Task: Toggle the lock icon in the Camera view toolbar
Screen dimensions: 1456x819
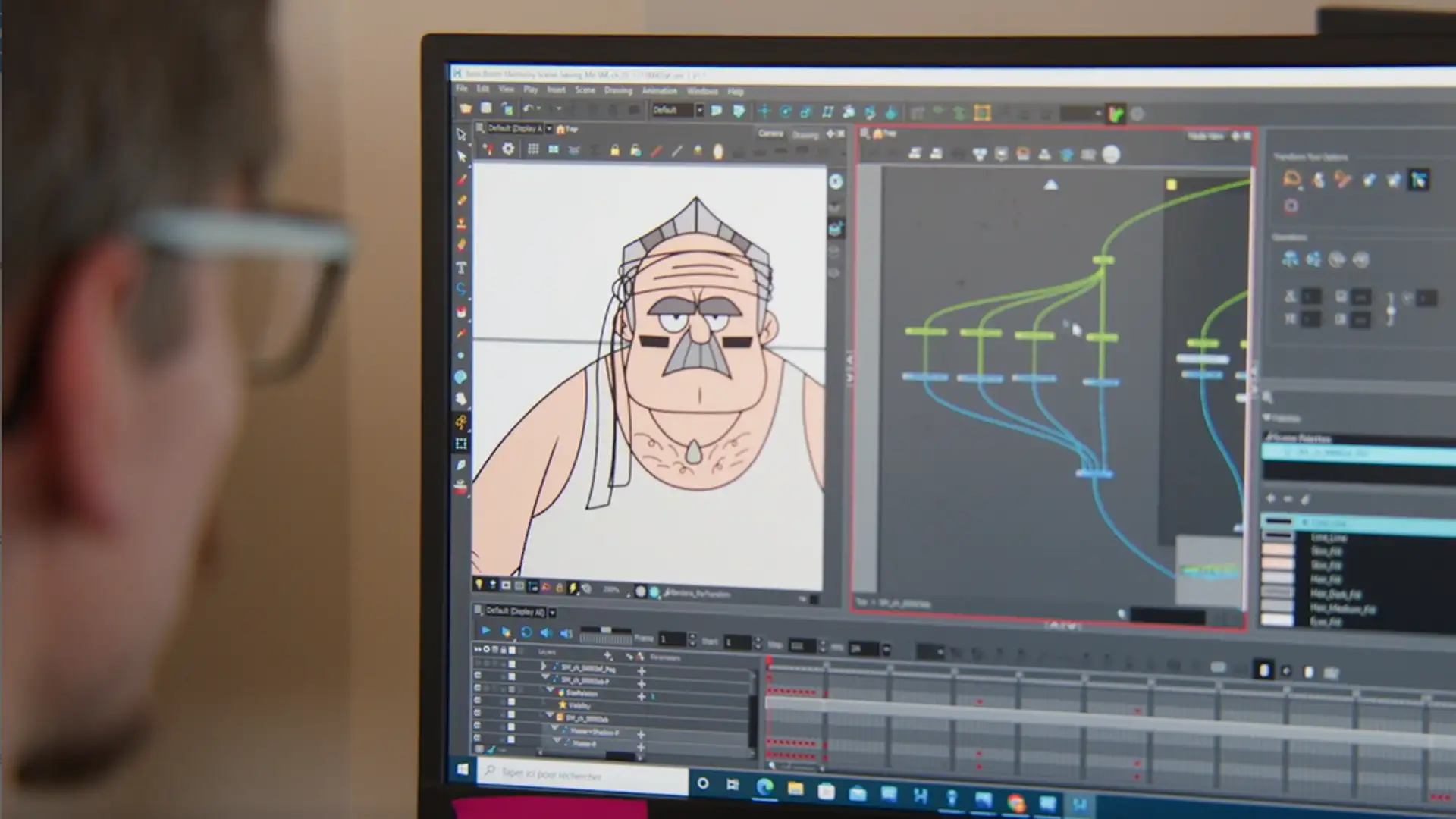Action: point(615,151)
